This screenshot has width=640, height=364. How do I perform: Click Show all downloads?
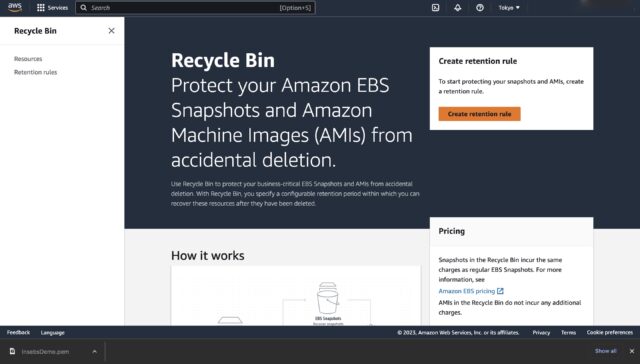point(605,351)
